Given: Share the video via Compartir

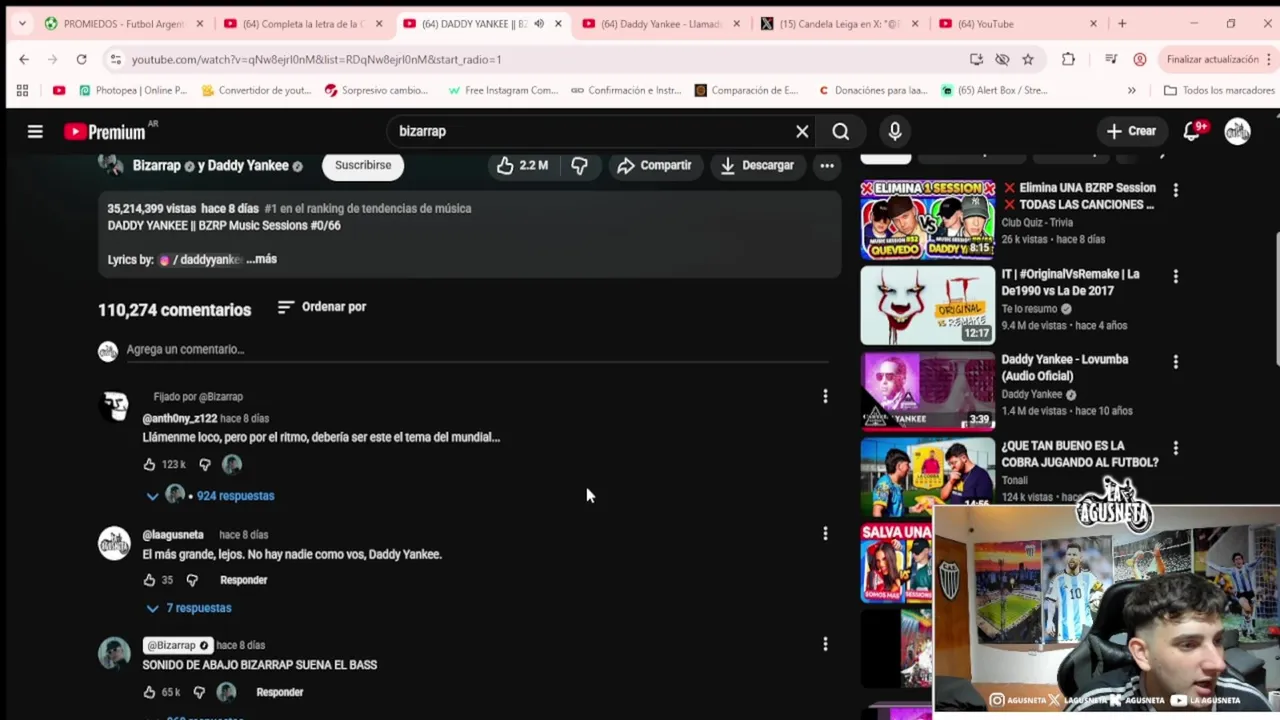Looking at the screenshot, I should click(654, 165).
